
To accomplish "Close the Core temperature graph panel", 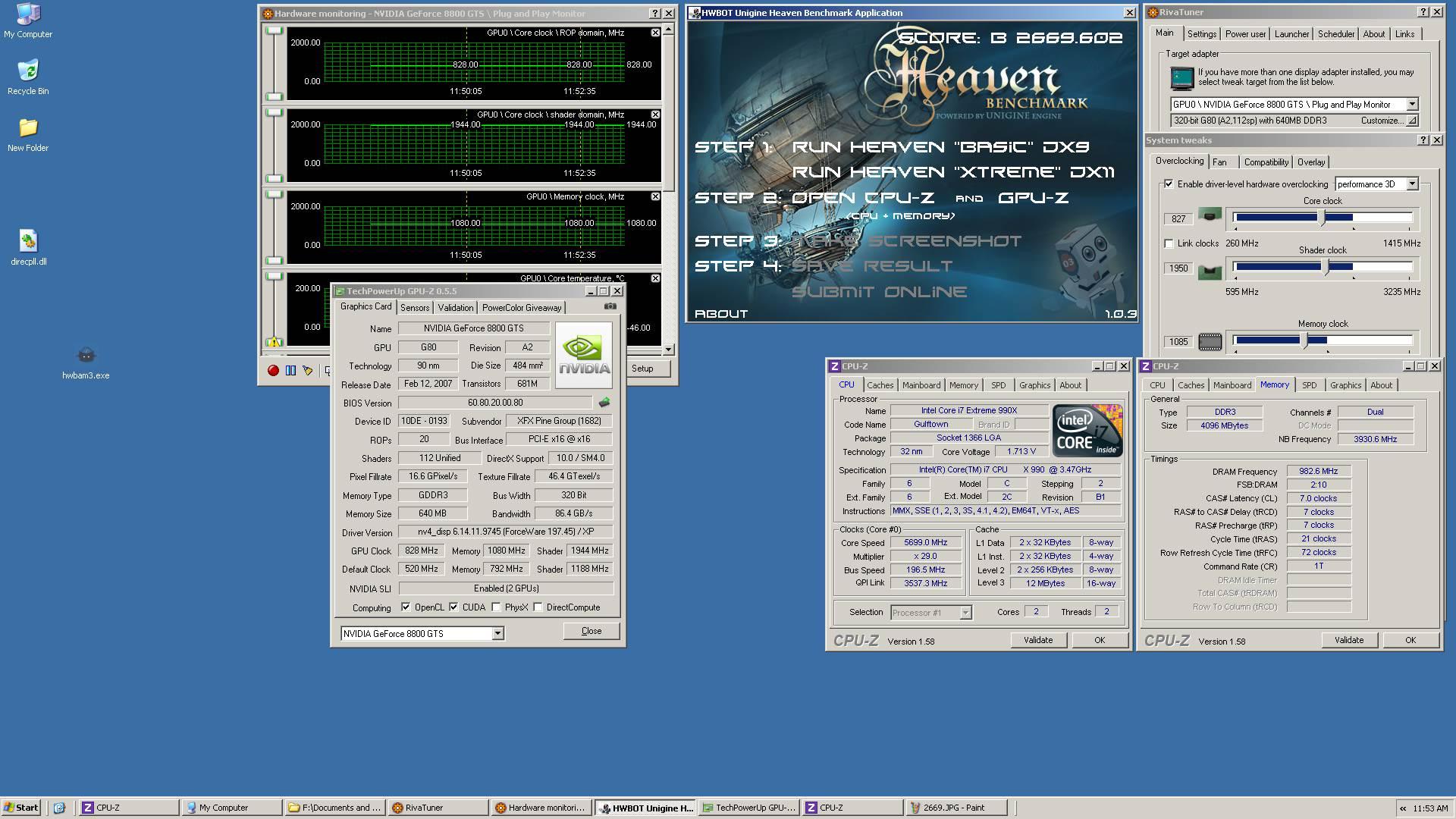I will pyautogui.click(x=655, y=278).
